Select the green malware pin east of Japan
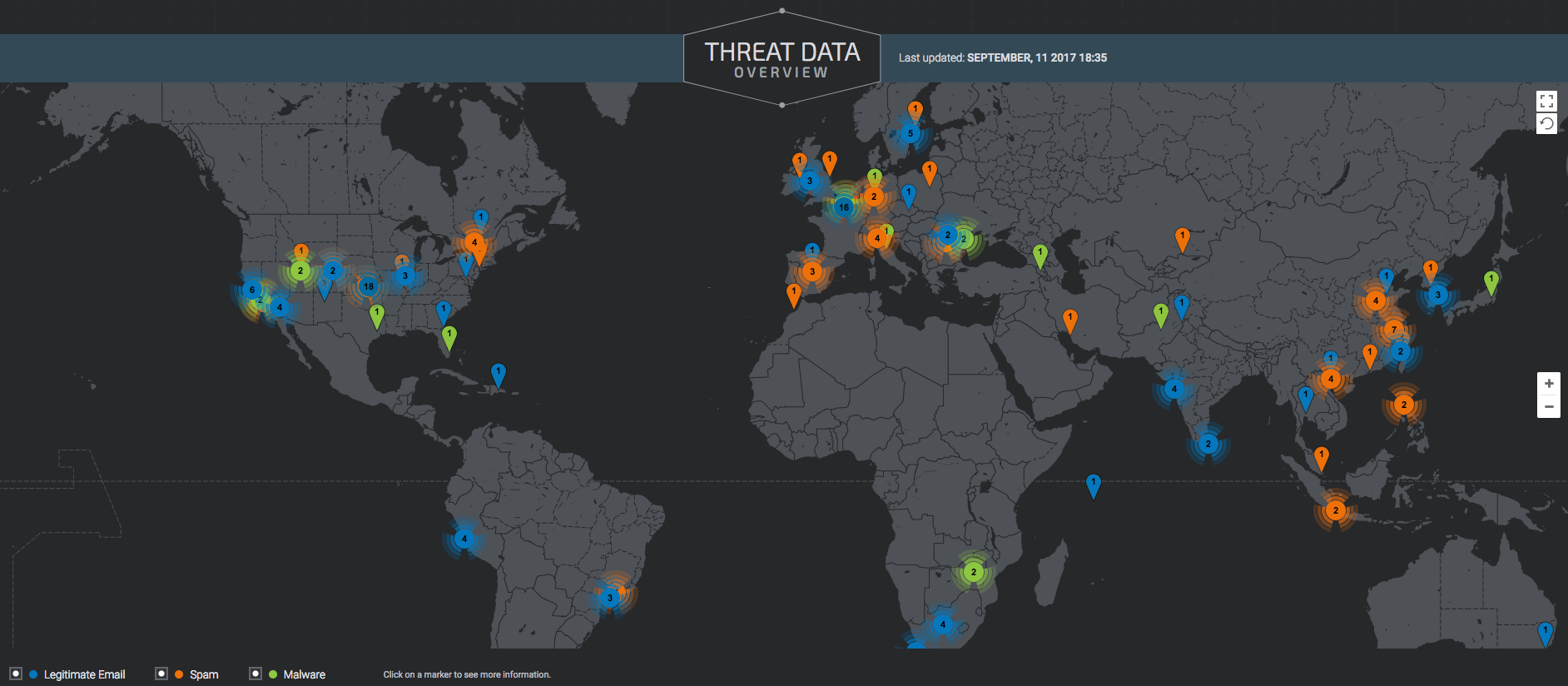The width and height of the screenshot is (1568, 686). click(x=1491, y=281)
